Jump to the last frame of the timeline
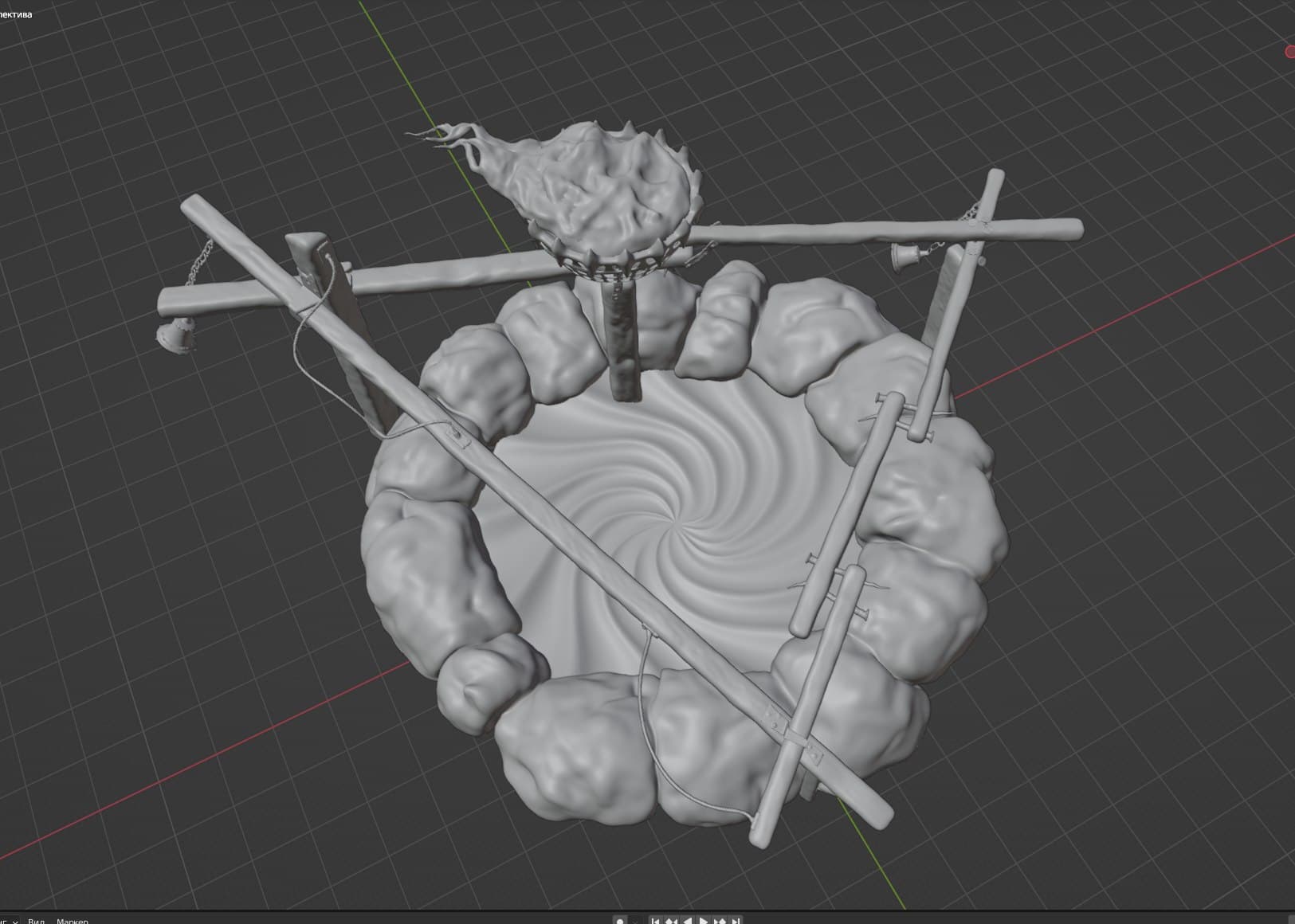 pyautogui.click(x=736, y=920)
